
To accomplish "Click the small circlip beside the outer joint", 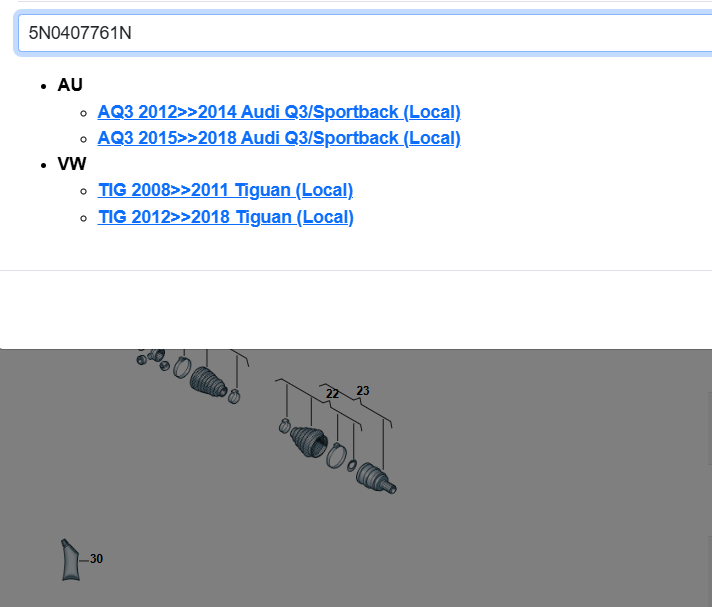I will pos(353,463).
